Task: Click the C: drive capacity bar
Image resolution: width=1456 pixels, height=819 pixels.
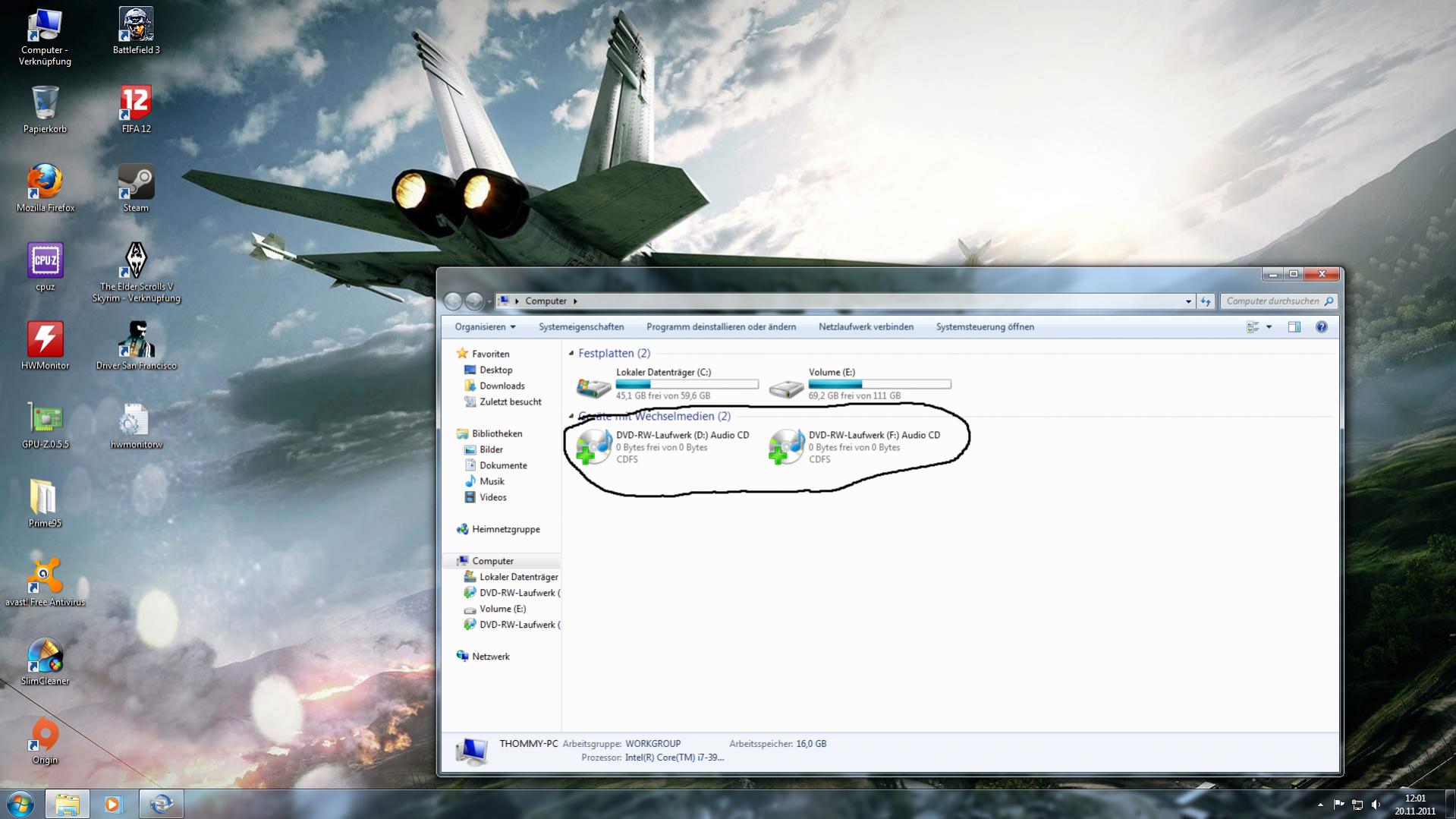Action: click(x=687, y=384)
